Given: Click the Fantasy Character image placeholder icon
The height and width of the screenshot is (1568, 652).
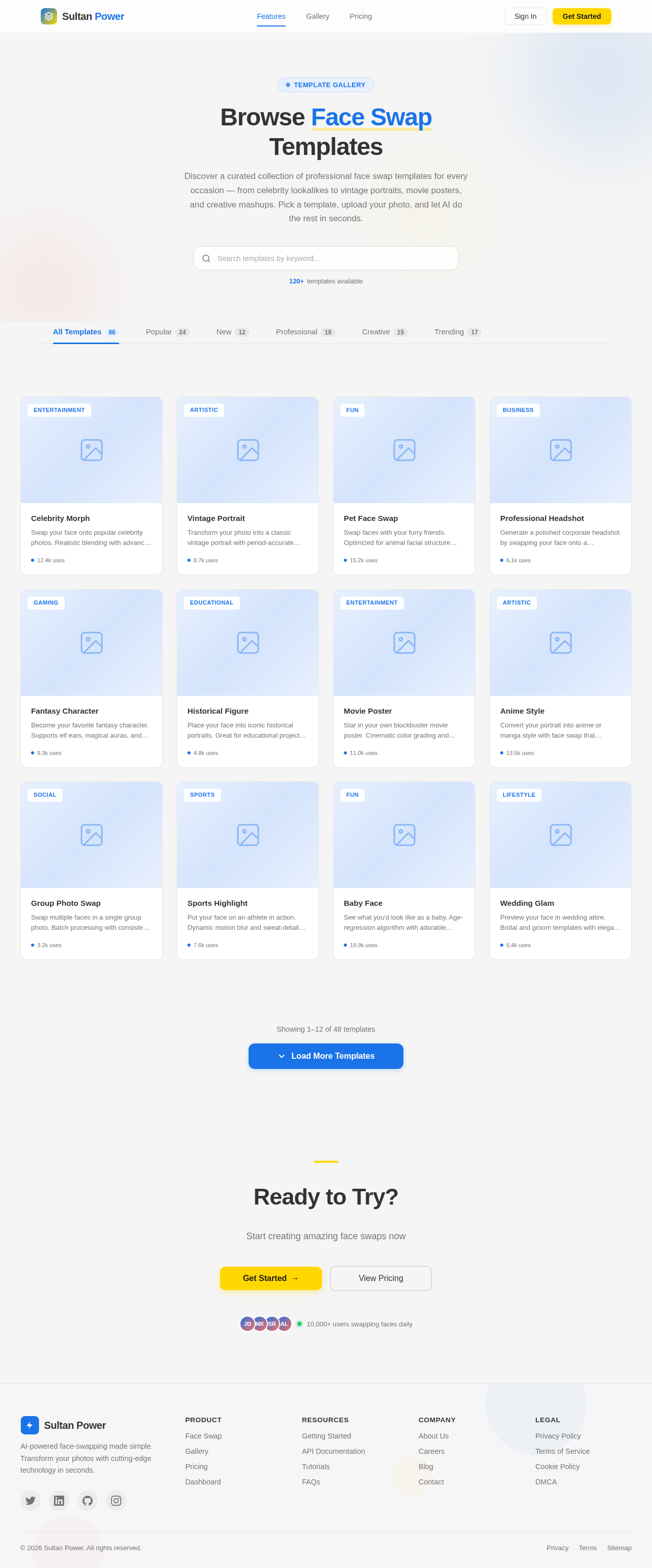Looking at the screenshot, I should click(92, 643).
